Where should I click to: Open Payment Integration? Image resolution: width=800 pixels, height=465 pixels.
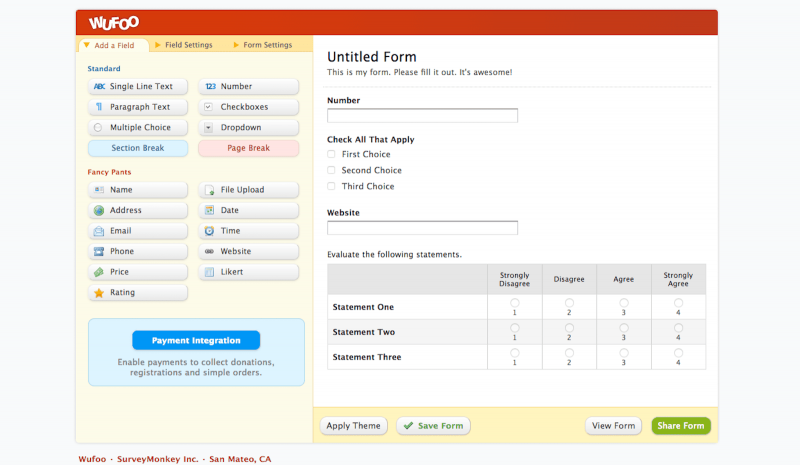(x=196, y=340)
